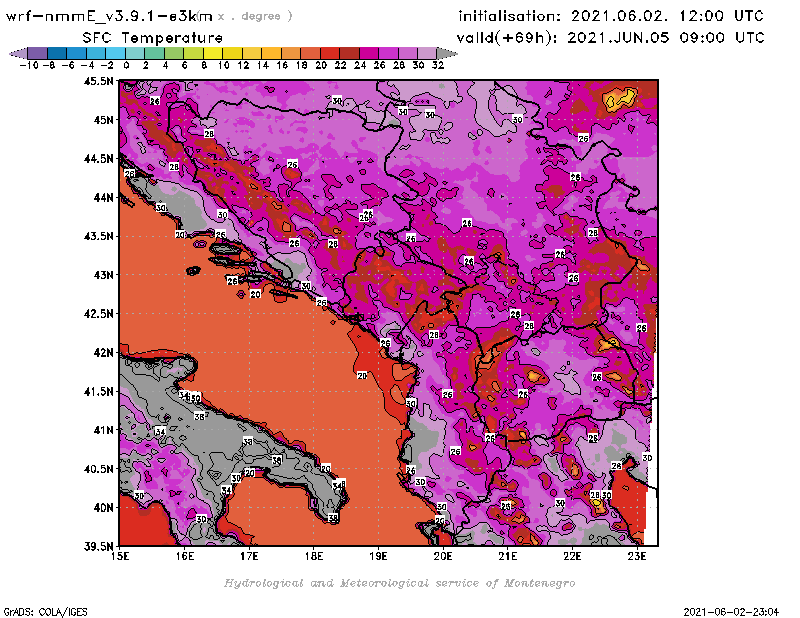This screenshot has height=618, width=800.
Task: Select the 16E longitude axis label
Action: tap(185, 556)
